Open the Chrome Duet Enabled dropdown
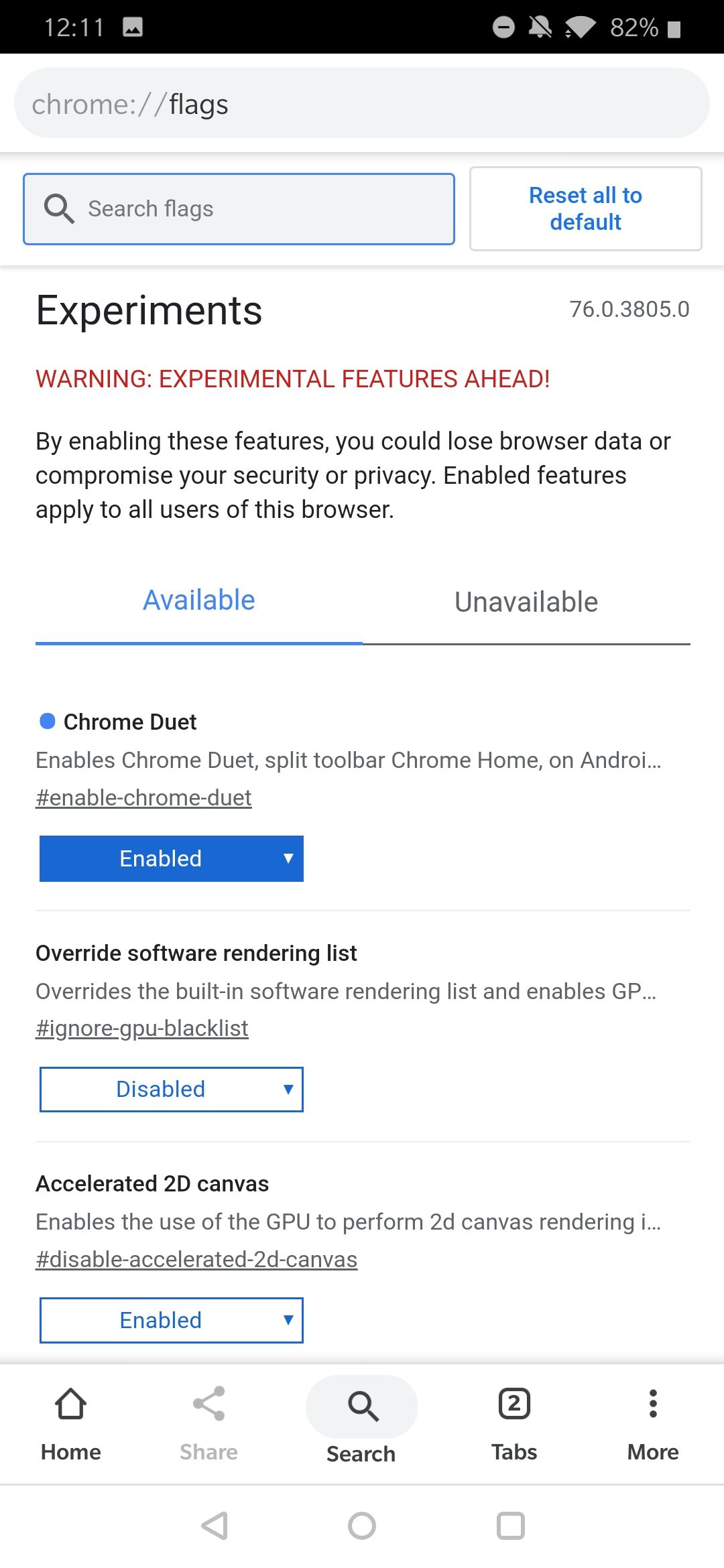 coord(171,858)
